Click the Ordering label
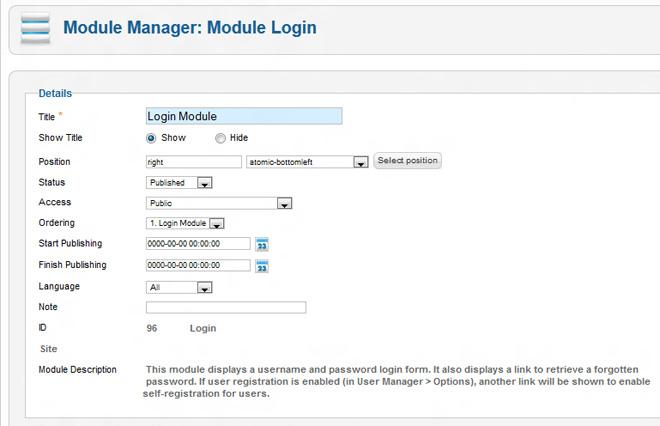The width and height of the screenshot is (660, 426). click(x=56, y=223)
